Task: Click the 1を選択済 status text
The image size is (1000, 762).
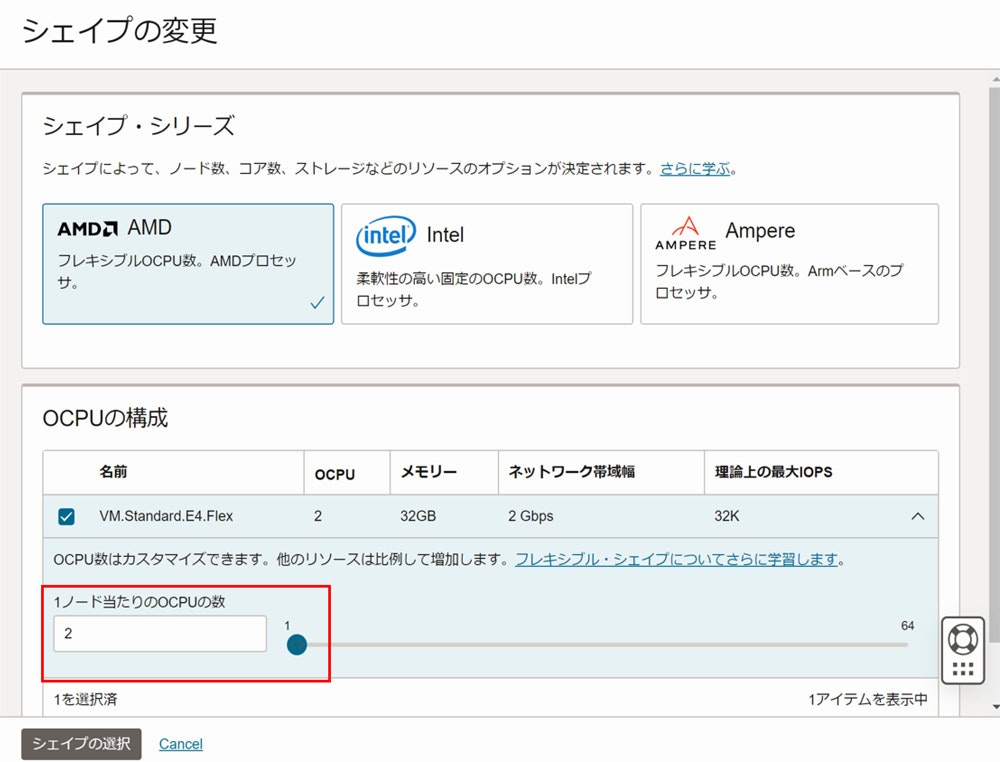Action: pyautogui.click(x=85, y=700)
